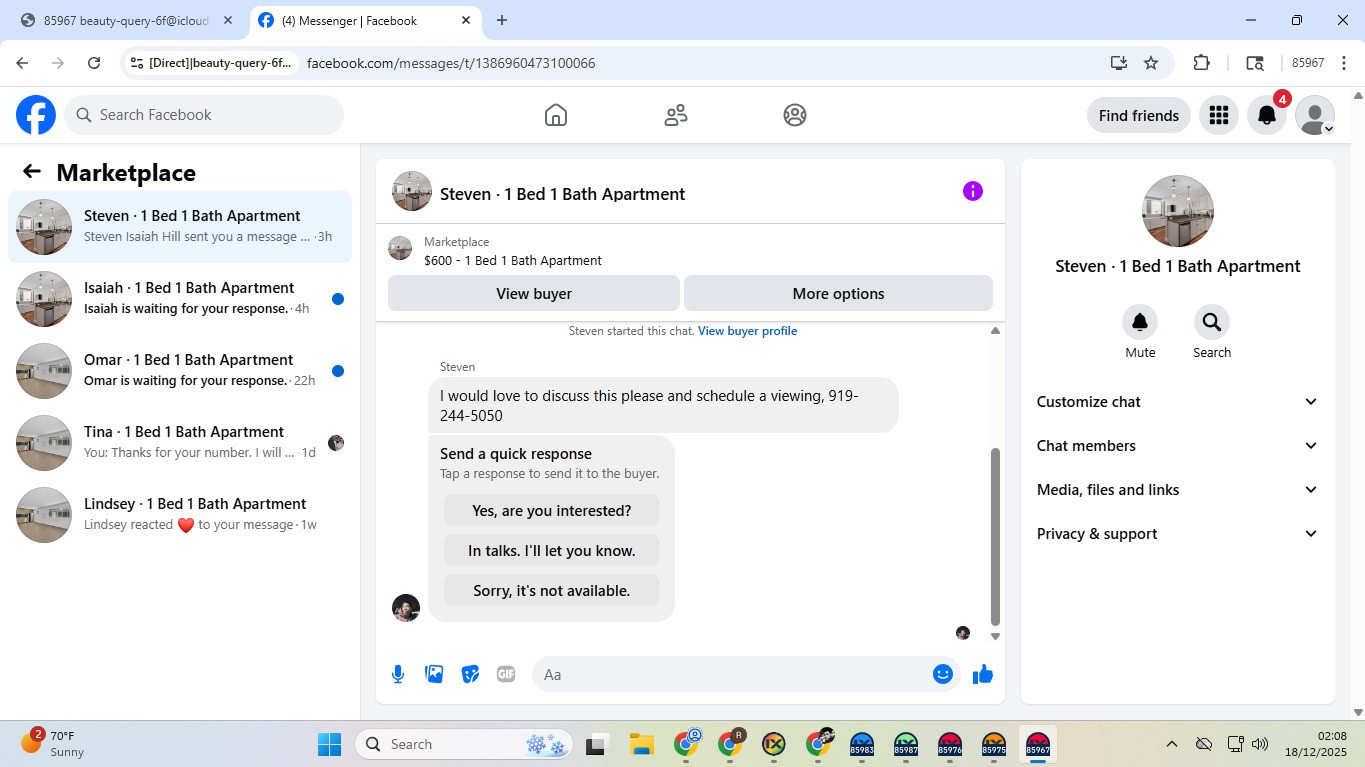1365x767 pixels.
Task: Show hidden system tray icons
Action: click(x=1171, y=744)
